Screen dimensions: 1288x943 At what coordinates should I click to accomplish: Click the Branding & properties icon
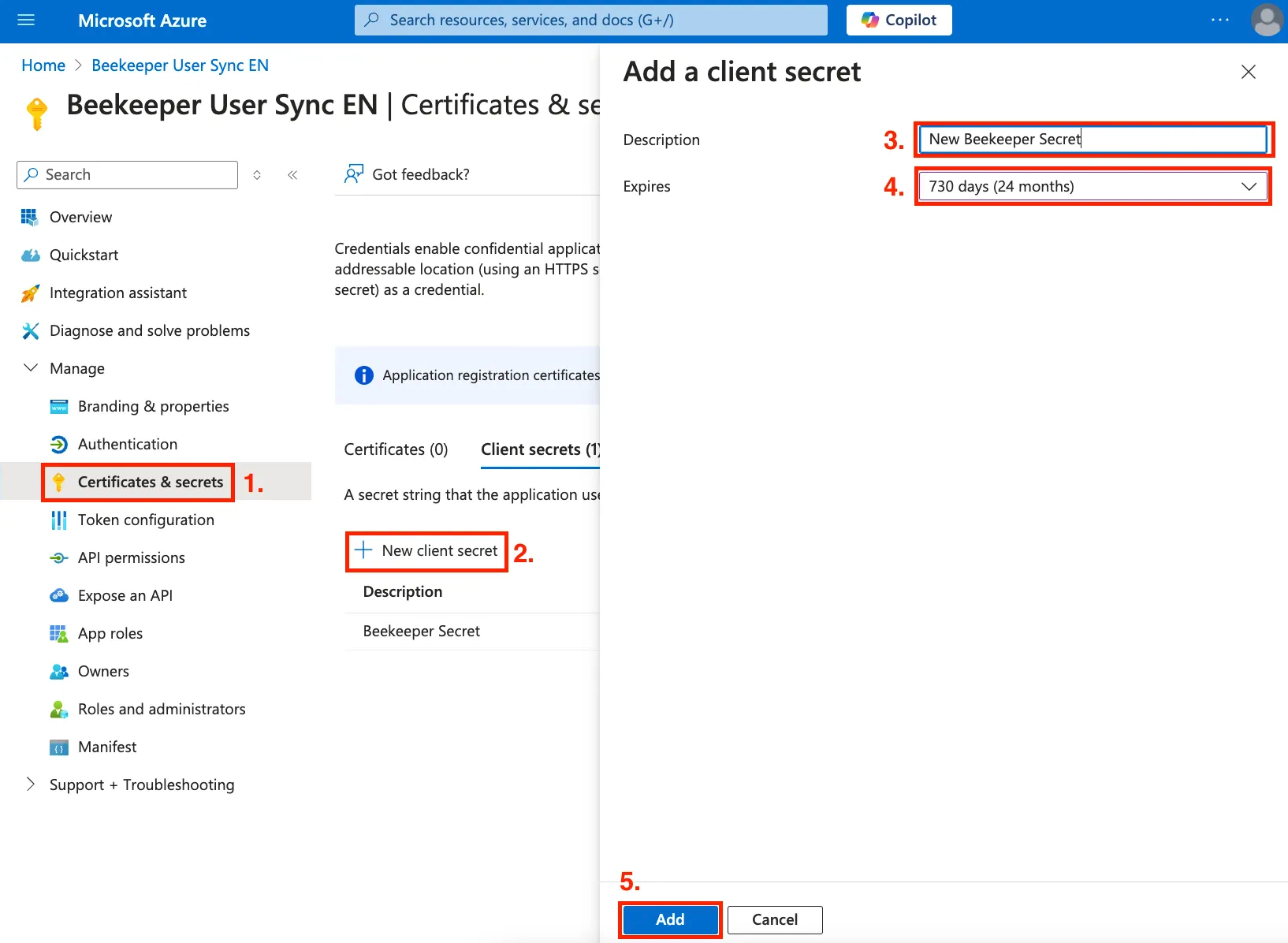tap(59, 407)
